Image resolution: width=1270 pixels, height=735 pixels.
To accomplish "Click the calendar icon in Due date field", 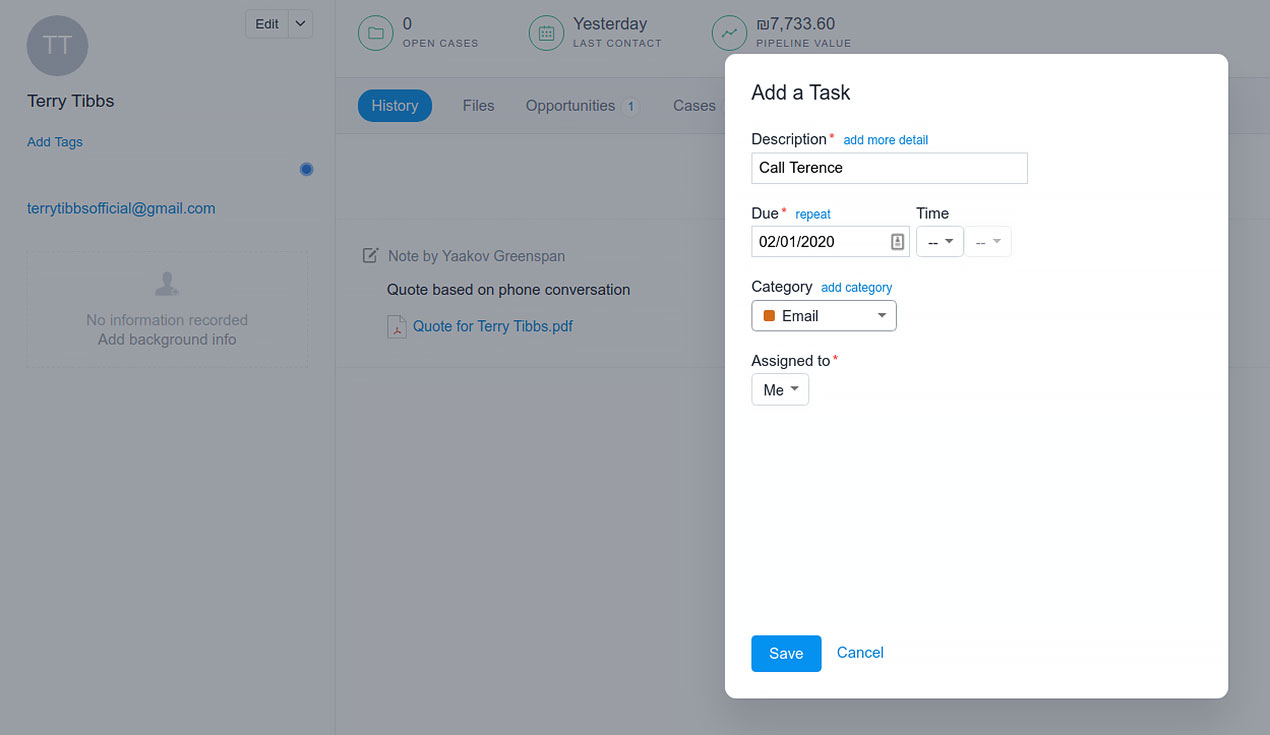I will [x=897, y=242].
